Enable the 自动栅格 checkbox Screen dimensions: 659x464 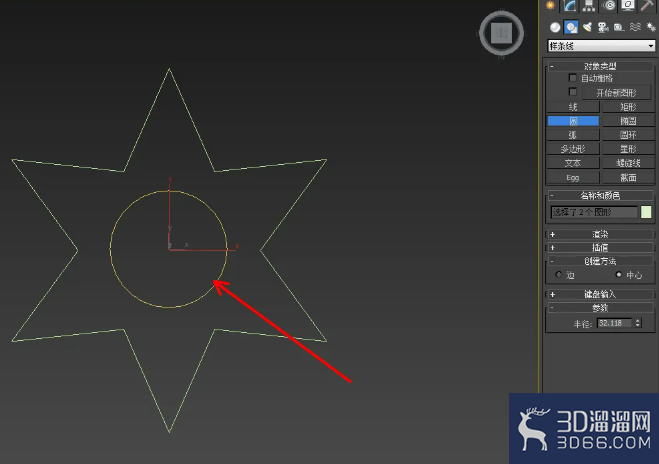tap(572, 78)
